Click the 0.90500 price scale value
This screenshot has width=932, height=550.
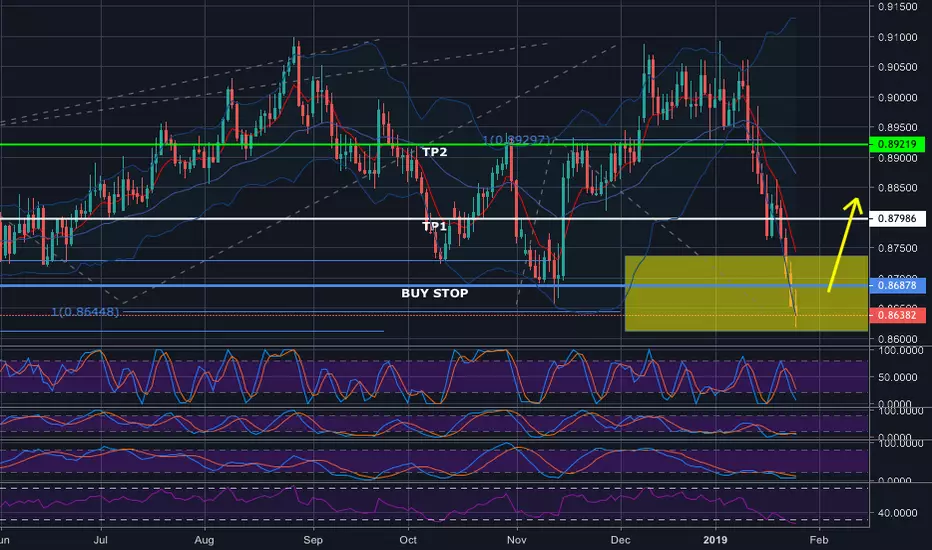[x=898, y=67]
